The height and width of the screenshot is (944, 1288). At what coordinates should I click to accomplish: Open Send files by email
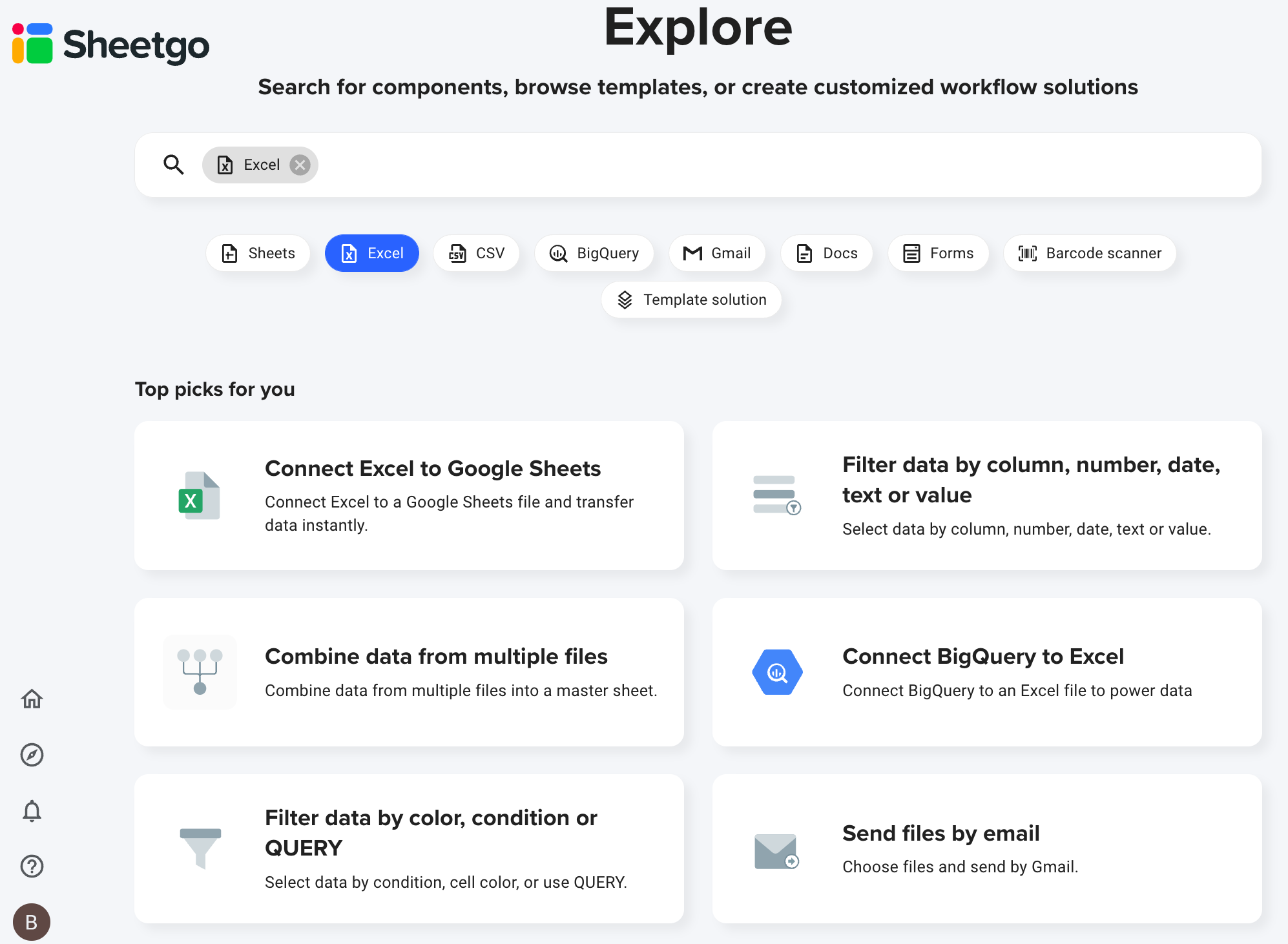pyautogui.click(x=987, y=849)
